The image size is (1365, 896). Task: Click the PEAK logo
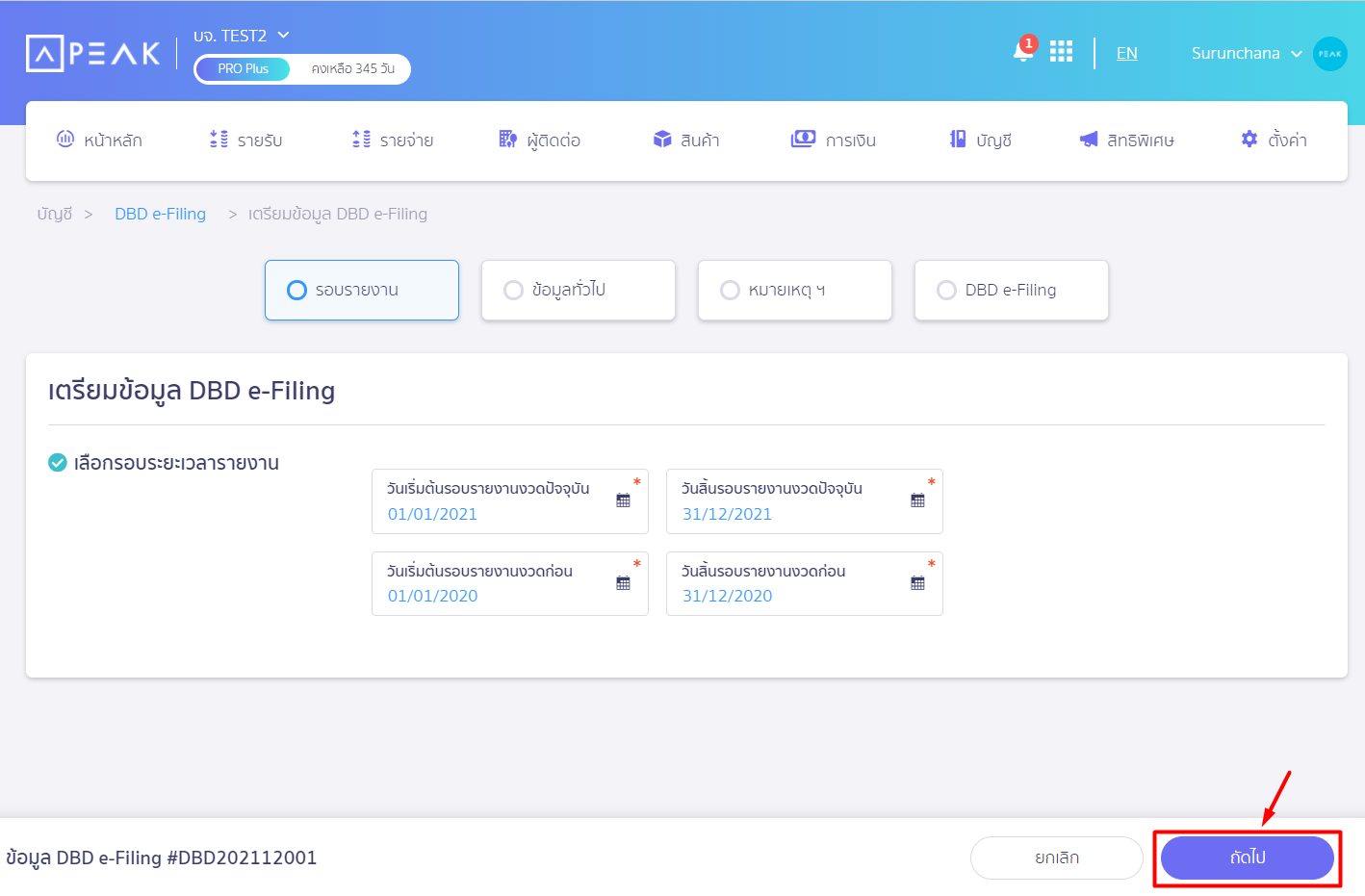pyautogui.click(x=92, y=53)
